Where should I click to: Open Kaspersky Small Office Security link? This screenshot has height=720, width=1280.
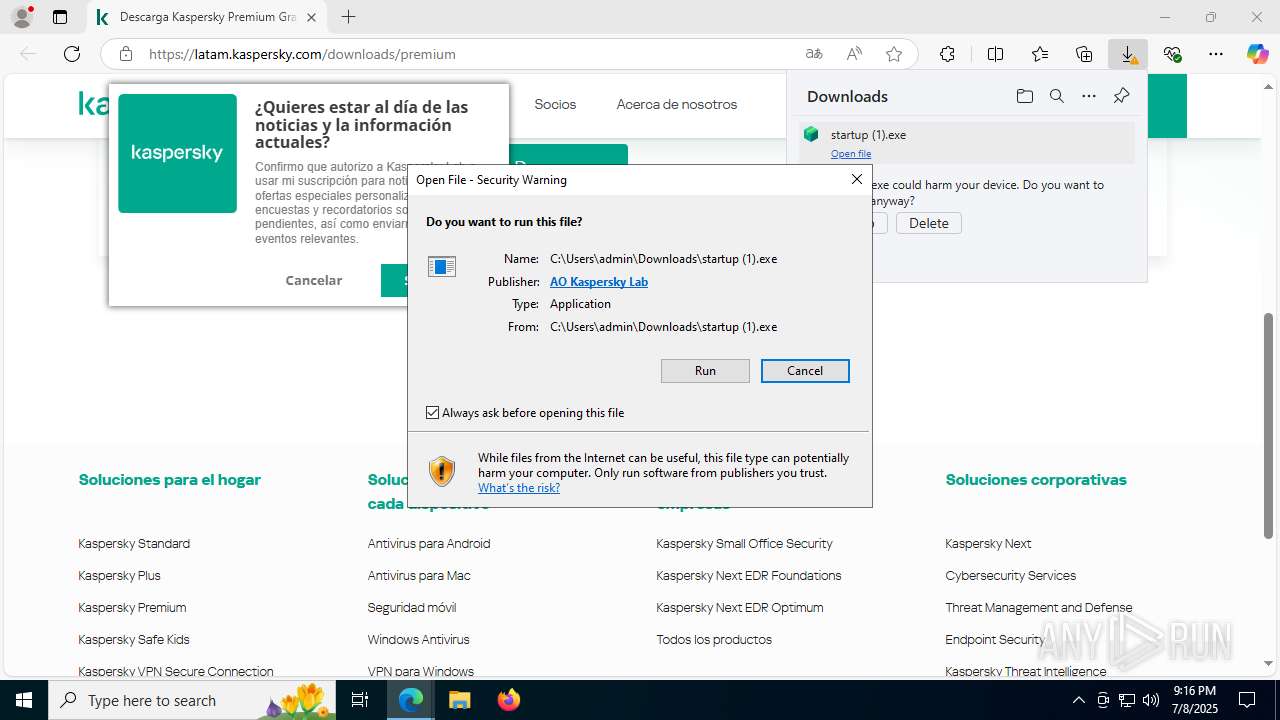coord(744,543)
